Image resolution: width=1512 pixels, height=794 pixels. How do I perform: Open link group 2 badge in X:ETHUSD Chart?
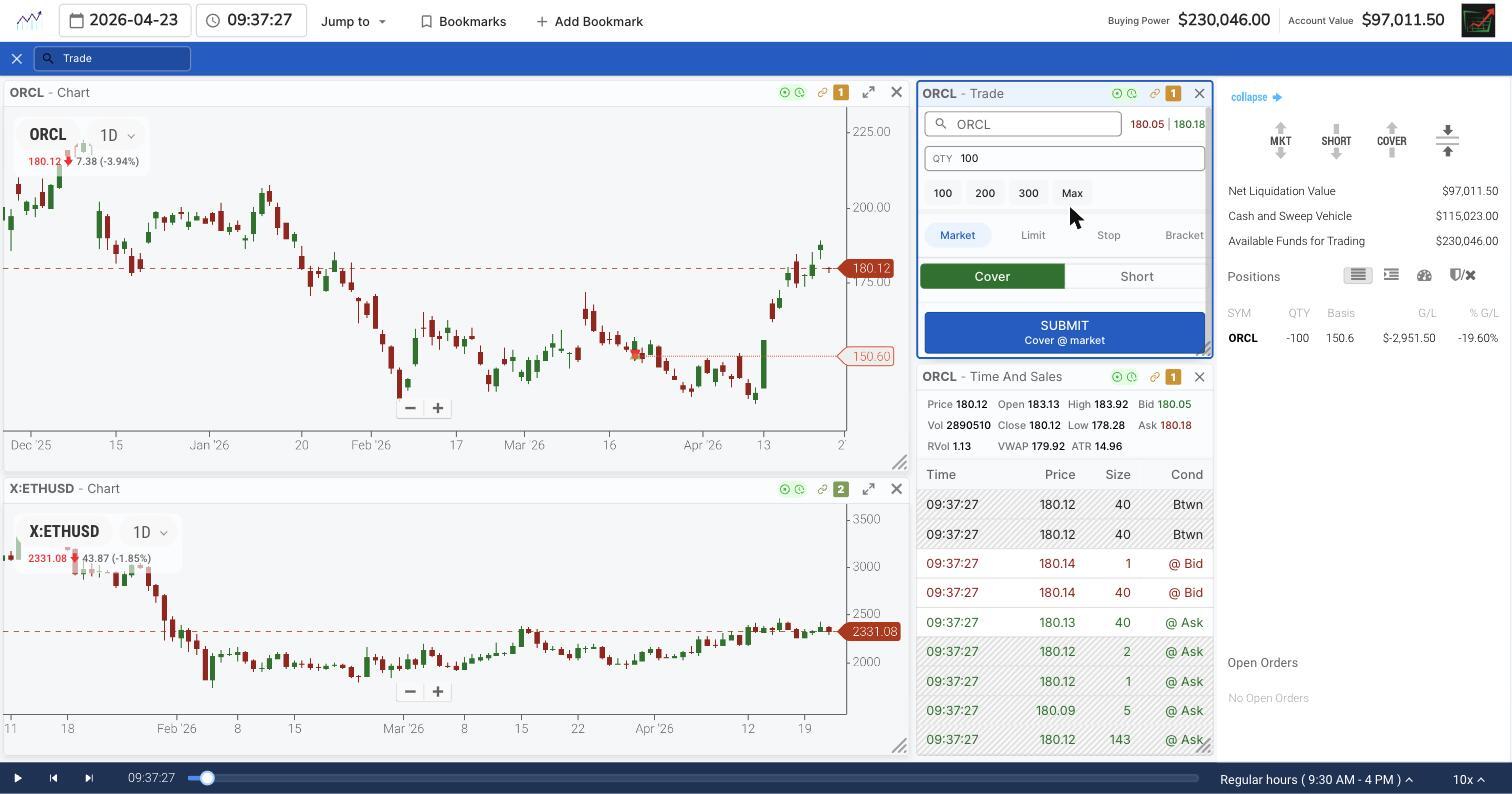tap(841, 489)
